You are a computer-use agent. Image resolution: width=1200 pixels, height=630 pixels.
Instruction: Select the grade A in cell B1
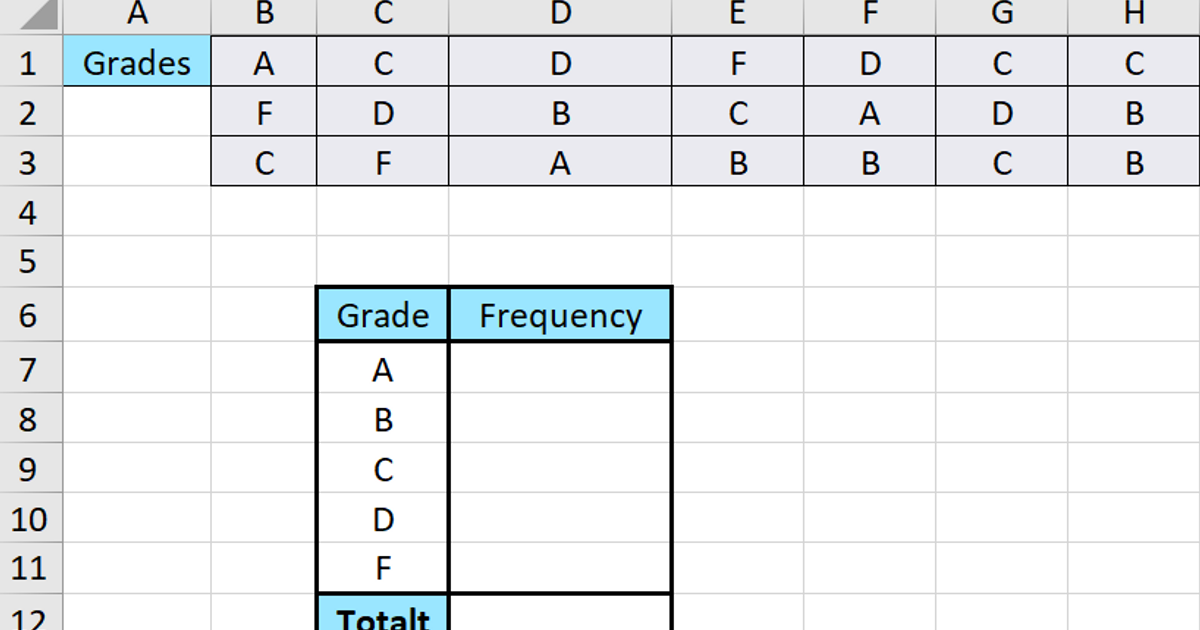(263, 62)
